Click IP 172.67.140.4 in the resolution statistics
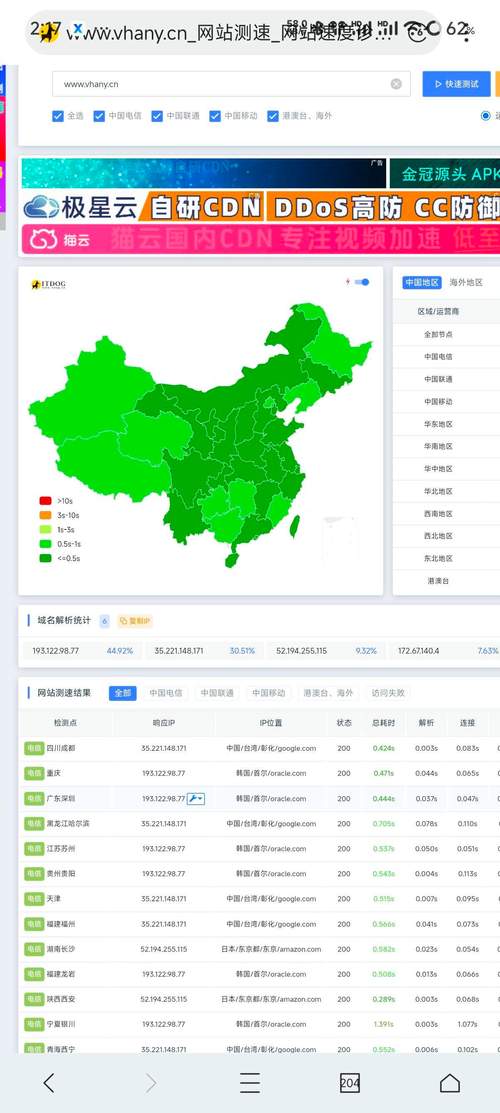Image resolution: width=500 pixels, height=1113 pixels. (418, 650)
